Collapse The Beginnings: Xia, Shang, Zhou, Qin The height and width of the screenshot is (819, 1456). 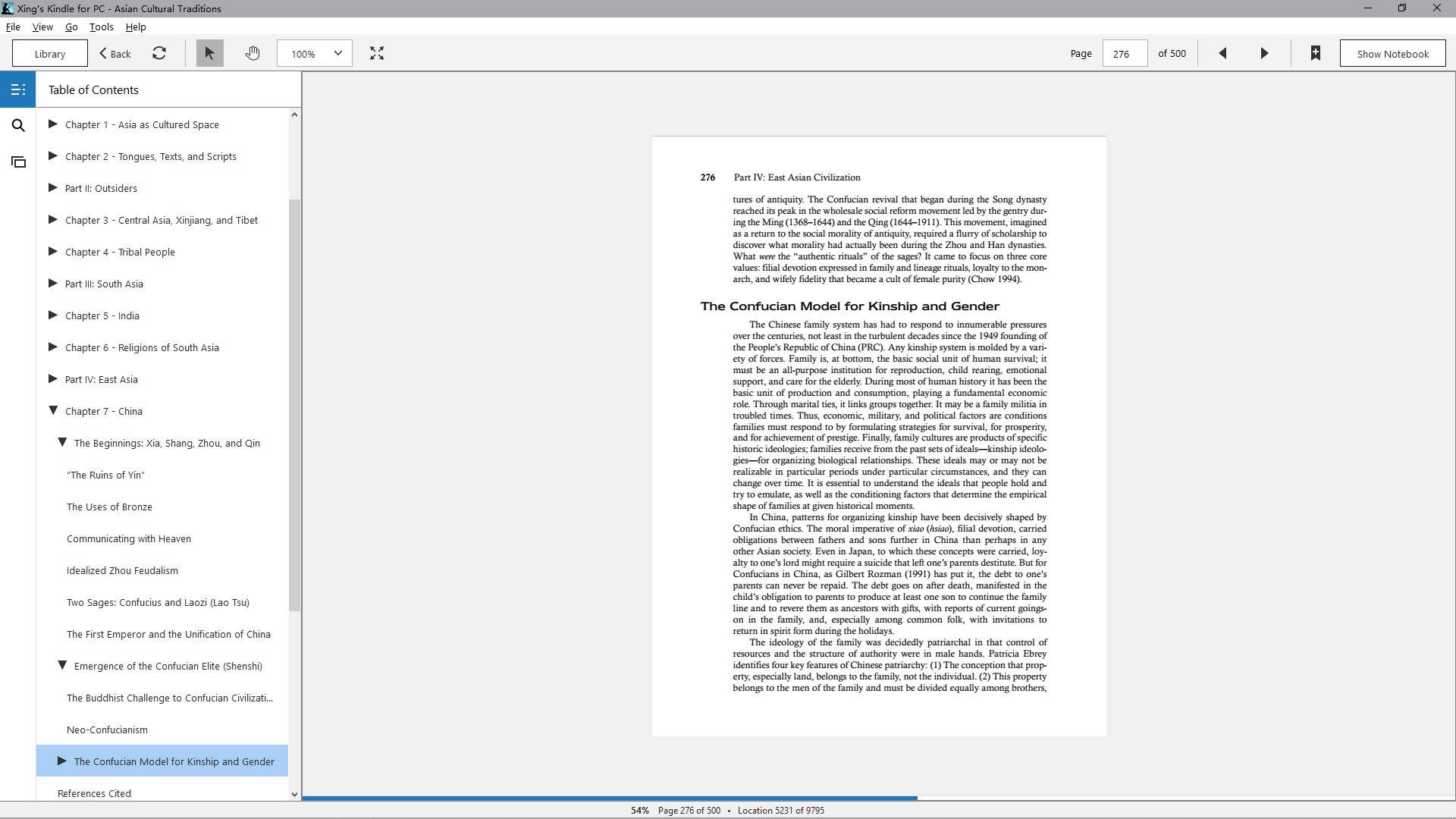point(62,442)
